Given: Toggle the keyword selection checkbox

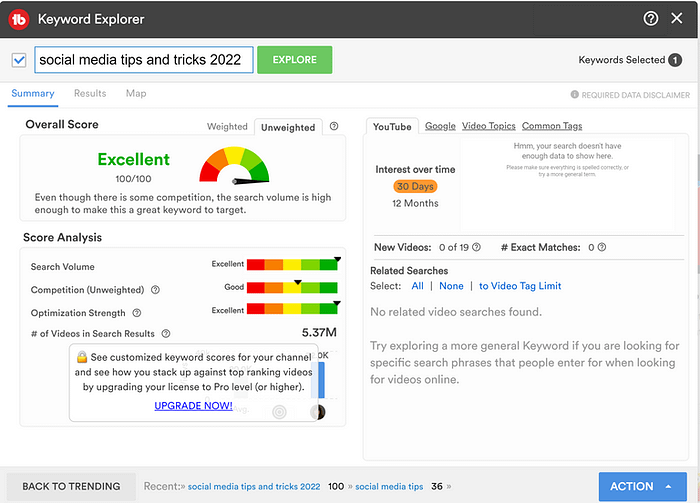Looking at the screenshot, I should pos(19,60).
